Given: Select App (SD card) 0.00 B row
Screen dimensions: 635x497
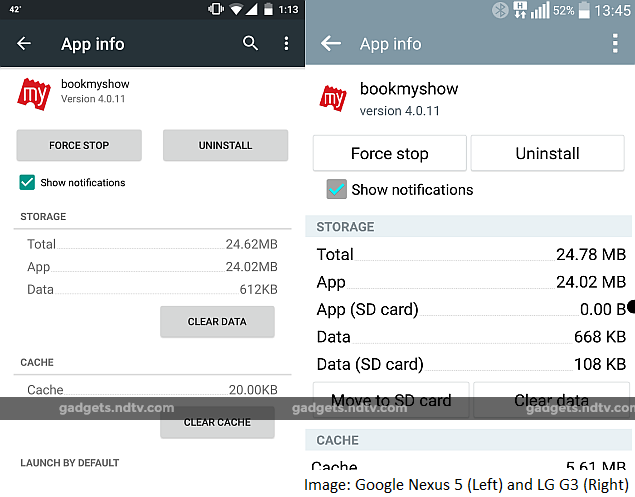Looking at the screenshot, I should tap(471, 309).
